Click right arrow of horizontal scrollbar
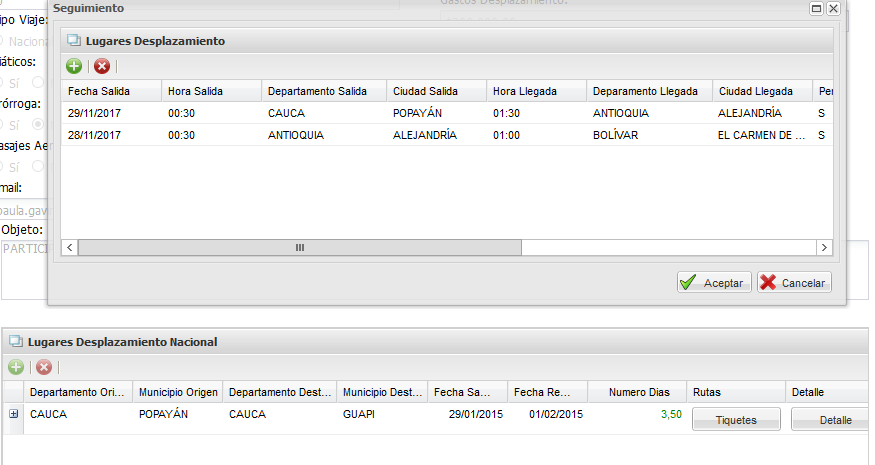Viewport: 875px width, 465px height. pyautogui.click(x=824, y=247)
